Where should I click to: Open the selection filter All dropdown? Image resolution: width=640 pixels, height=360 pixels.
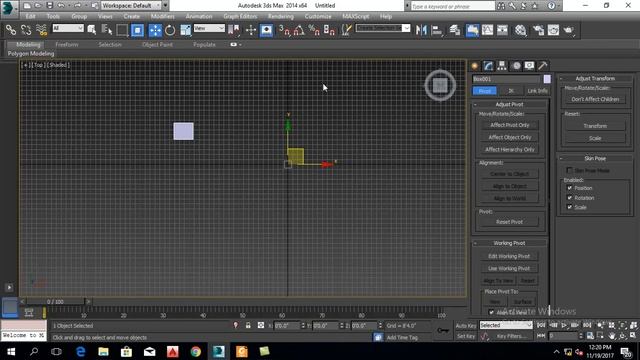pos(68,28)
